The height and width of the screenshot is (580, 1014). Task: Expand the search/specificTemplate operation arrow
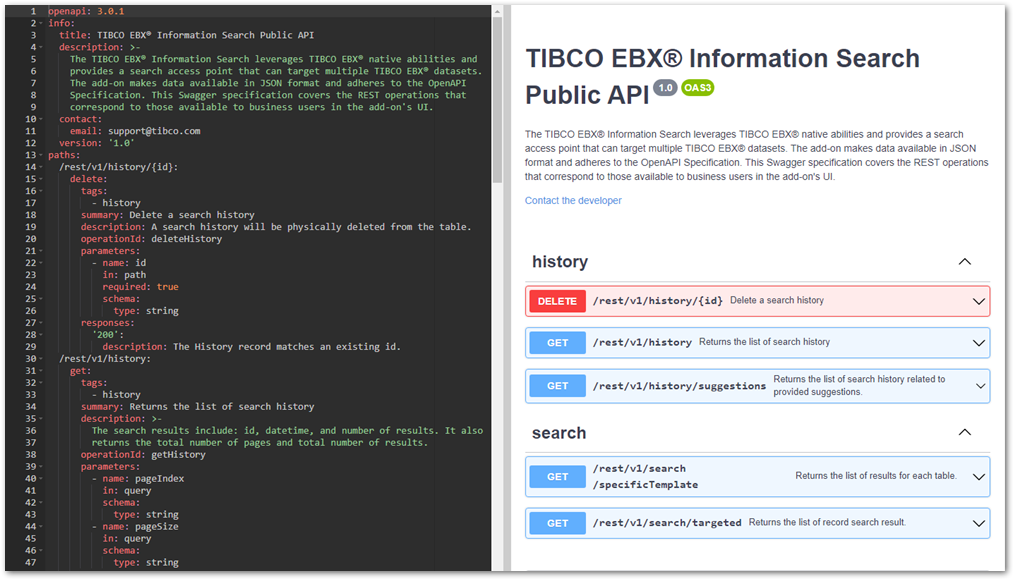point(979,477)
